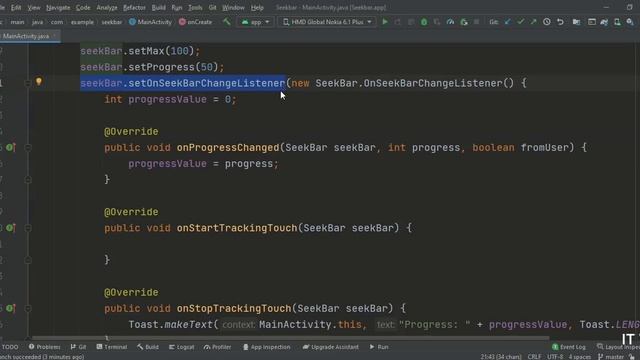Open Run tool window at bottom
Image resolution: width=640 pixels, height=360 pixels.
379,347
